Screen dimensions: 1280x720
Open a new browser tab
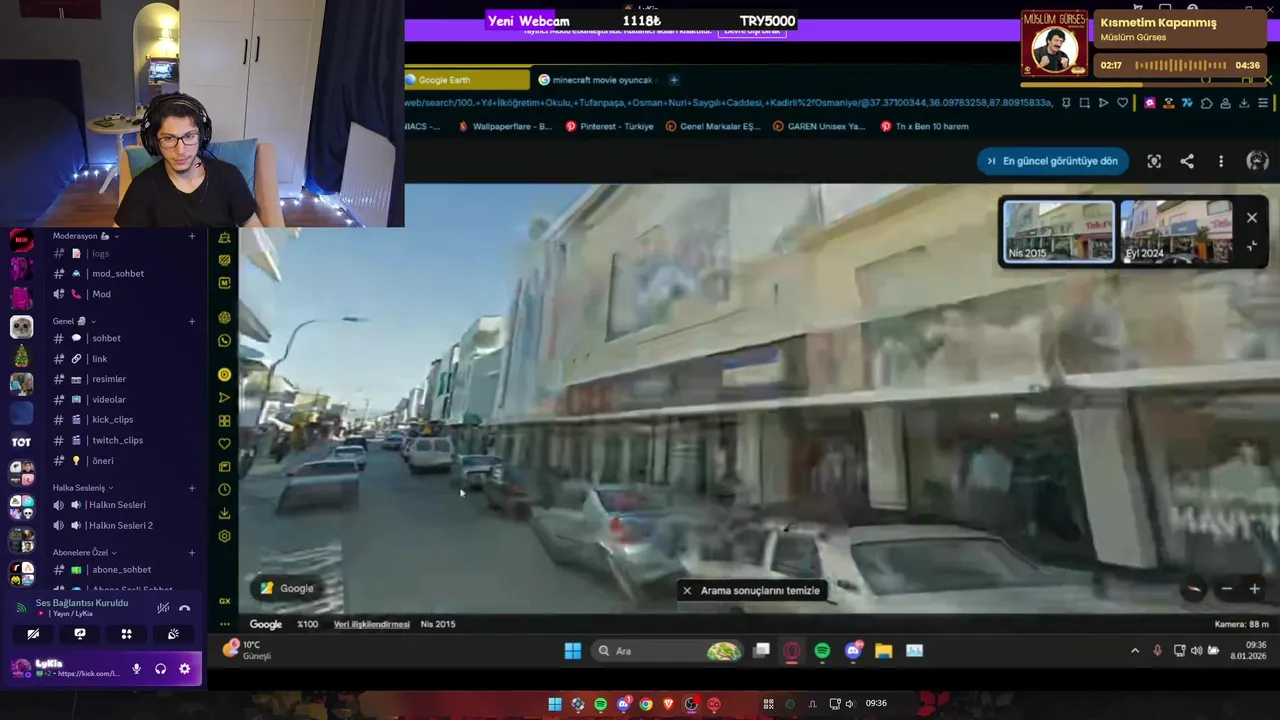tap(674, 80)
